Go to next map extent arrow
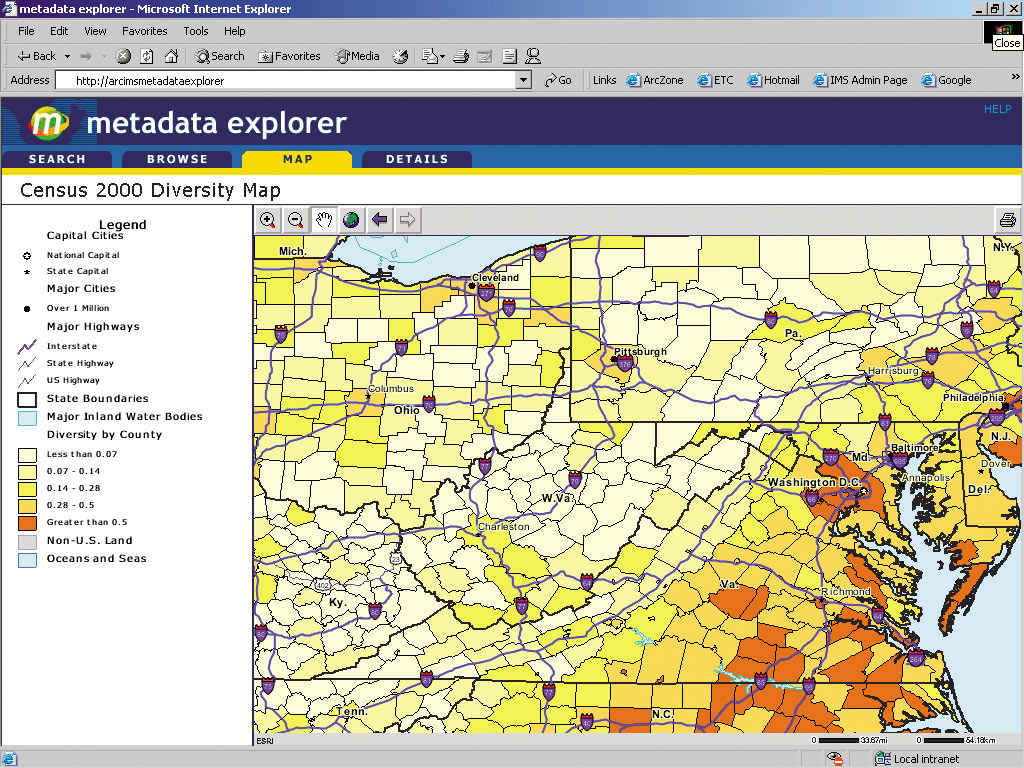The width and height of the screenshot is (1024, 768). click(407, 220)
